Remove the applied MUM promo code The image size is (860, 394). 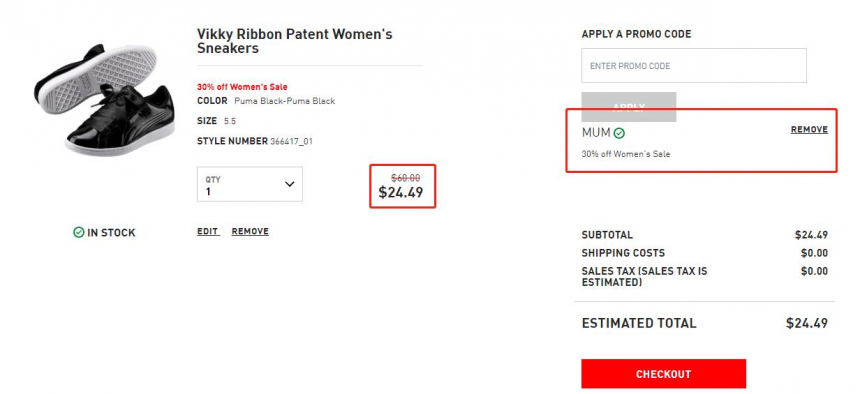tap(809, 130)
